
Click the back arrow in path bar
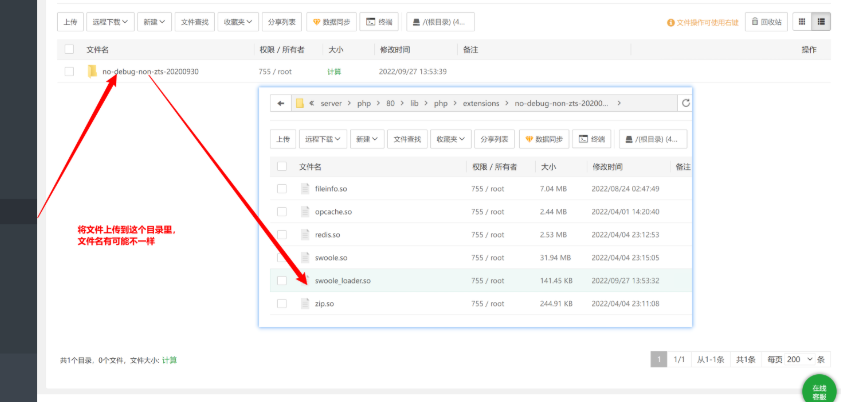point(281,103)
